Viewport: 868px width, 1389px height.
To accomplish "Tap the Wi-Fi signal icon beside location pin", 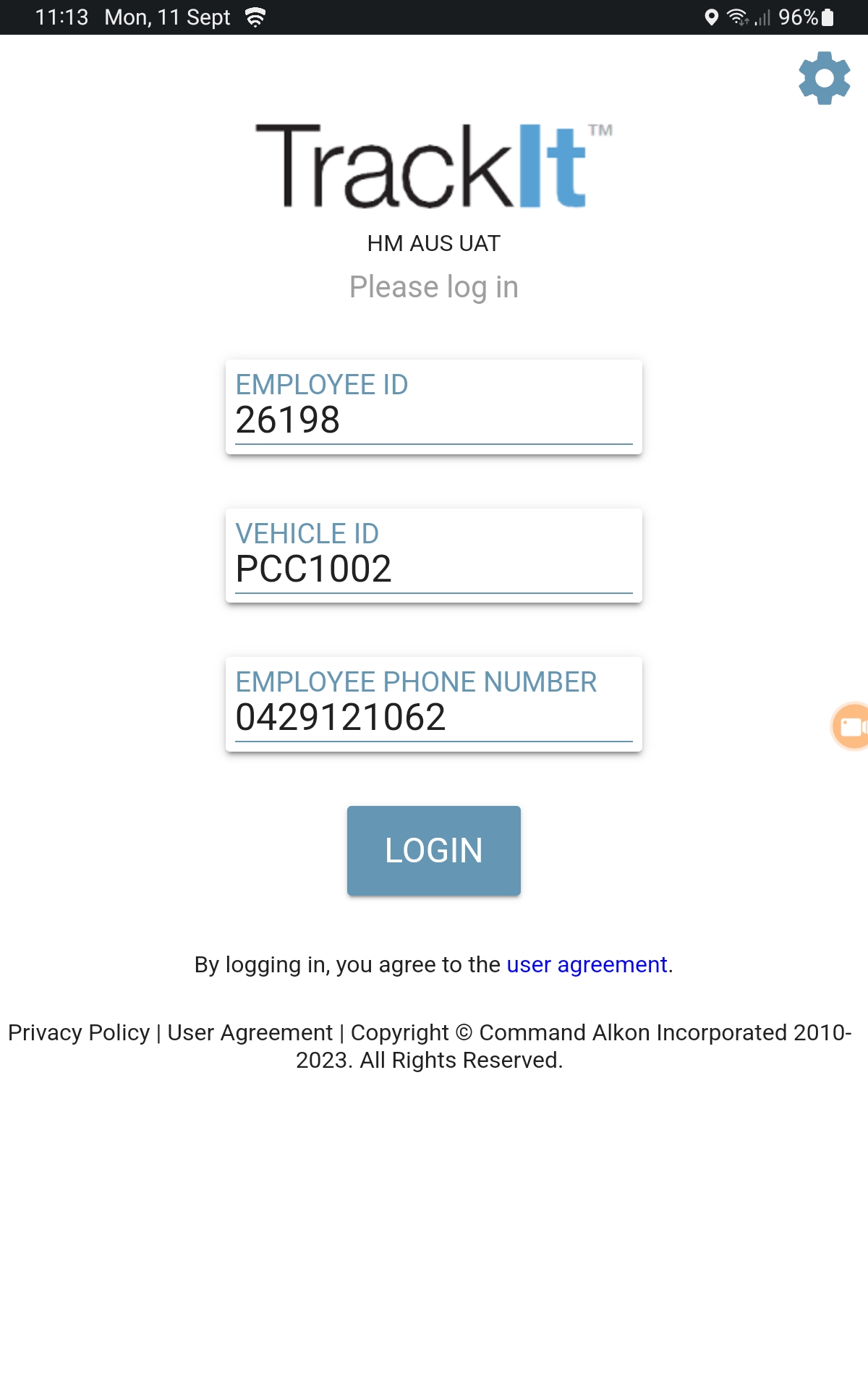I will pyautogui.click(x=737, y=17).
